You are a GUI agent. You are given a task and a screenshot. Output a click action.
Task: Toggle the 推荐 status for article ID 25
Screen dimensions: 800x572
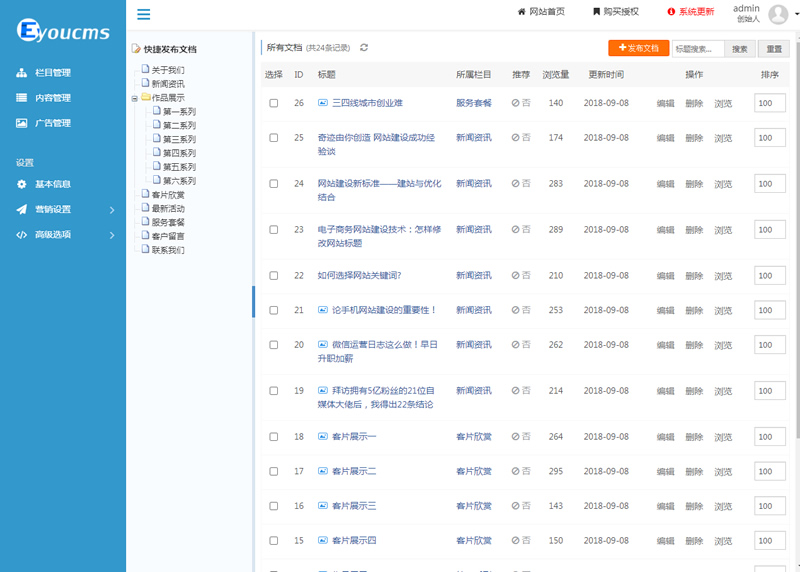click(521, 137)
